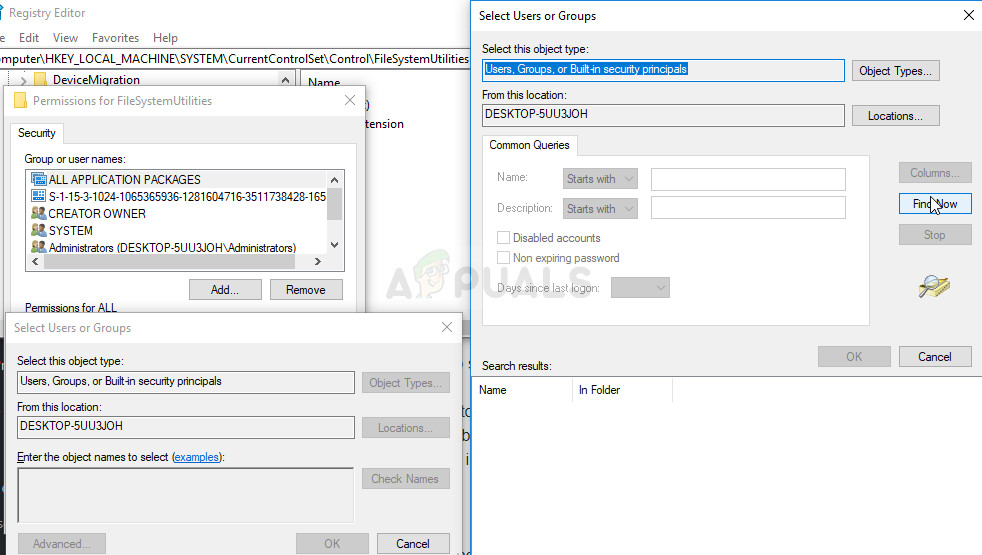Open the Edit menu in Registry Editor
The width and height of the screenshot is (982, 555).
[29, 38]
